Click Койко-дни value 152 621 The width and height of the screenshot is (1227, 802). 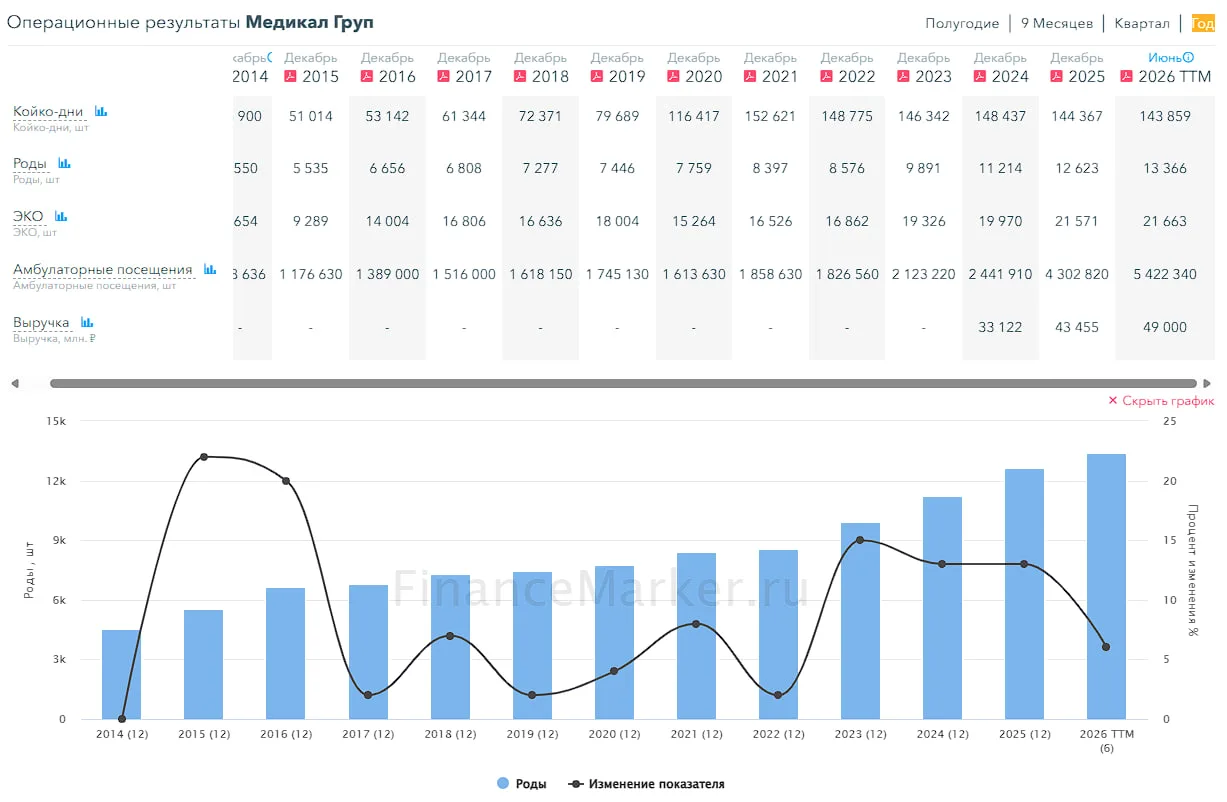[x=771, y=116]
